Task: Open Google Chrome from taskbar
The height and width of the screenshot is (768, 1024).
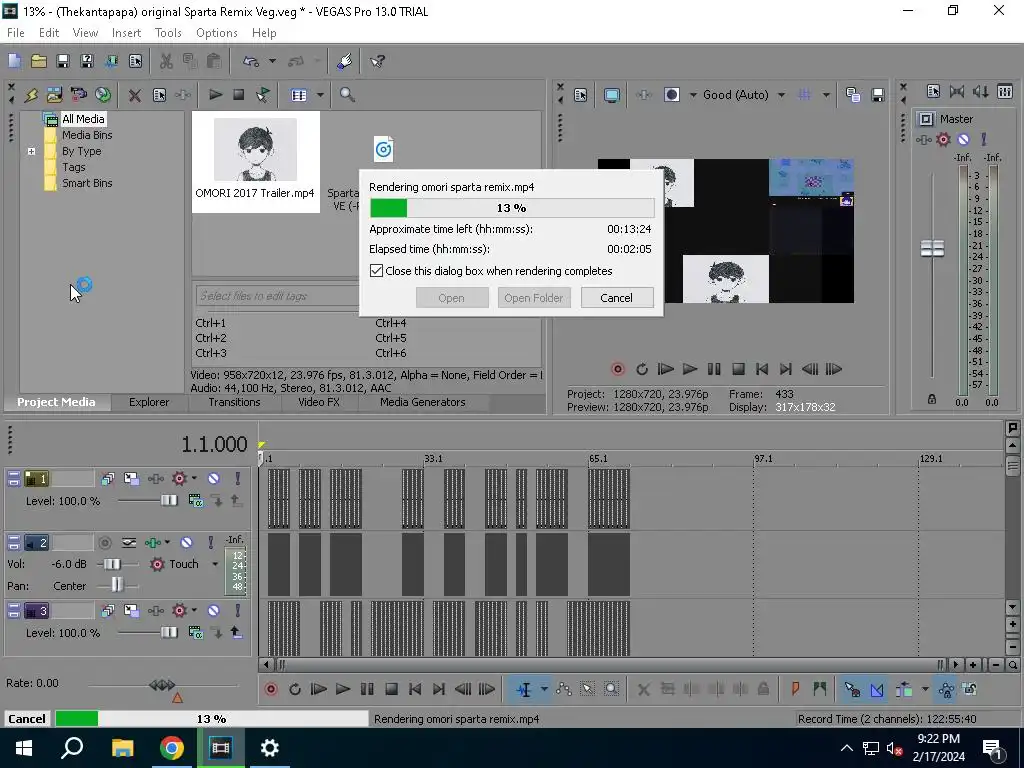Action: 171,748
